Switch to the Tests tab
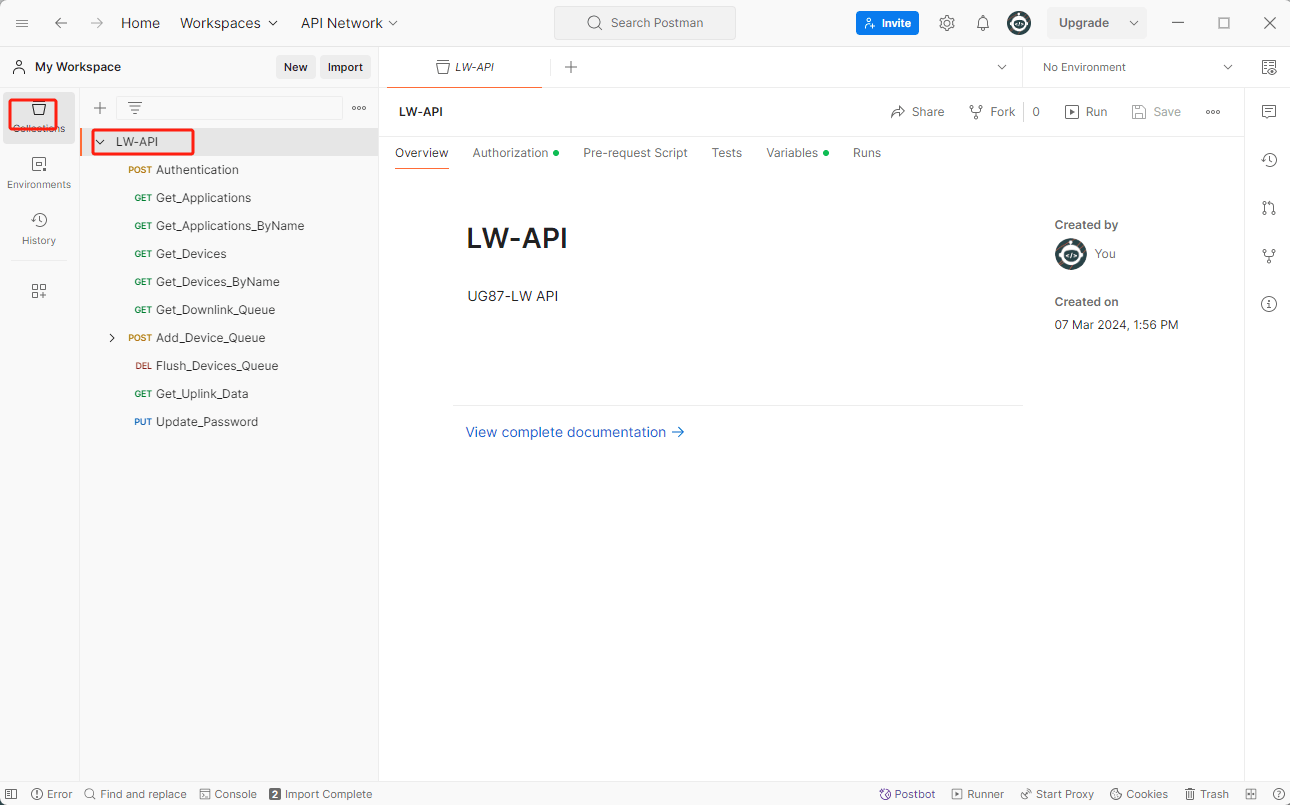Viewport: 1290px width, 805px height. tap(727, 153)
